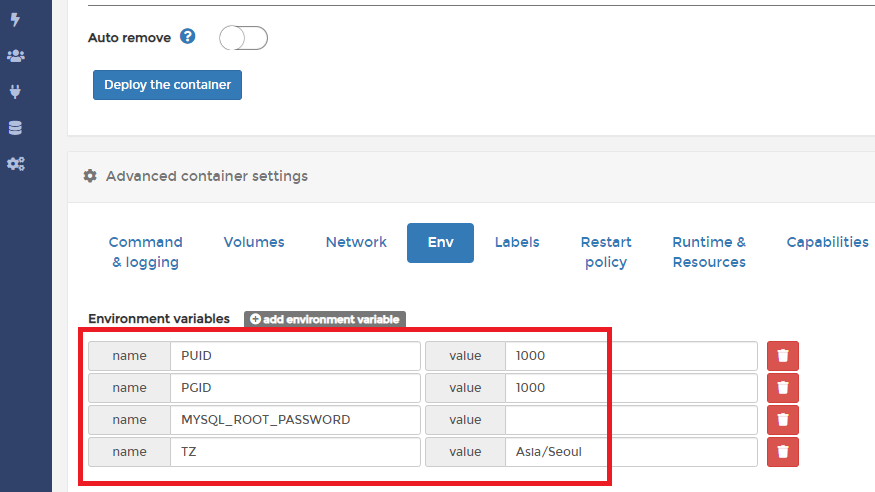Toggle the Auto remove switch
This screenshot has height=492, width=875.
click(x=243, y=38)
